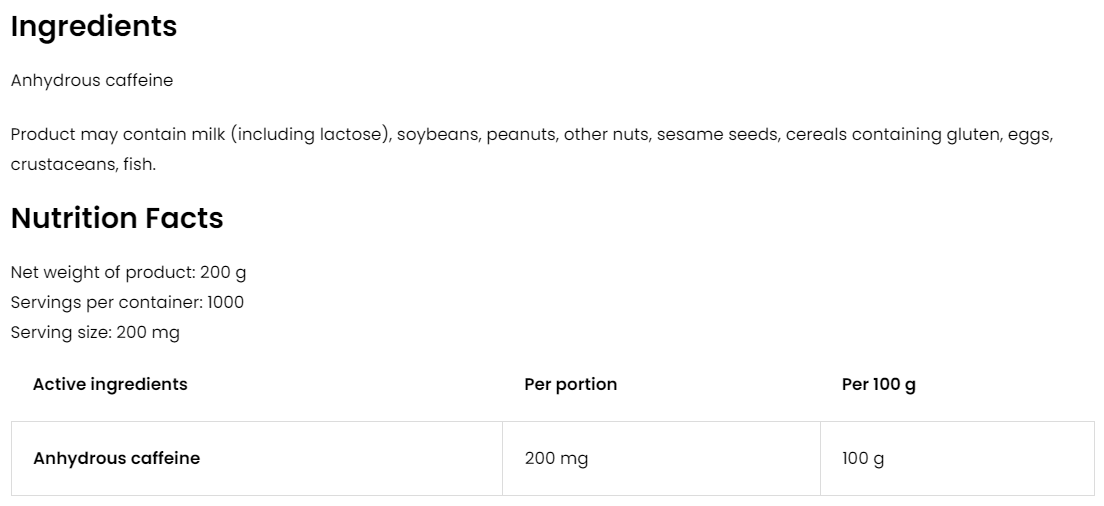This screenshot has width=1104, height=506.
Task: Click the word soybeans in allergen notice
Action: click(x=437, y=134)
